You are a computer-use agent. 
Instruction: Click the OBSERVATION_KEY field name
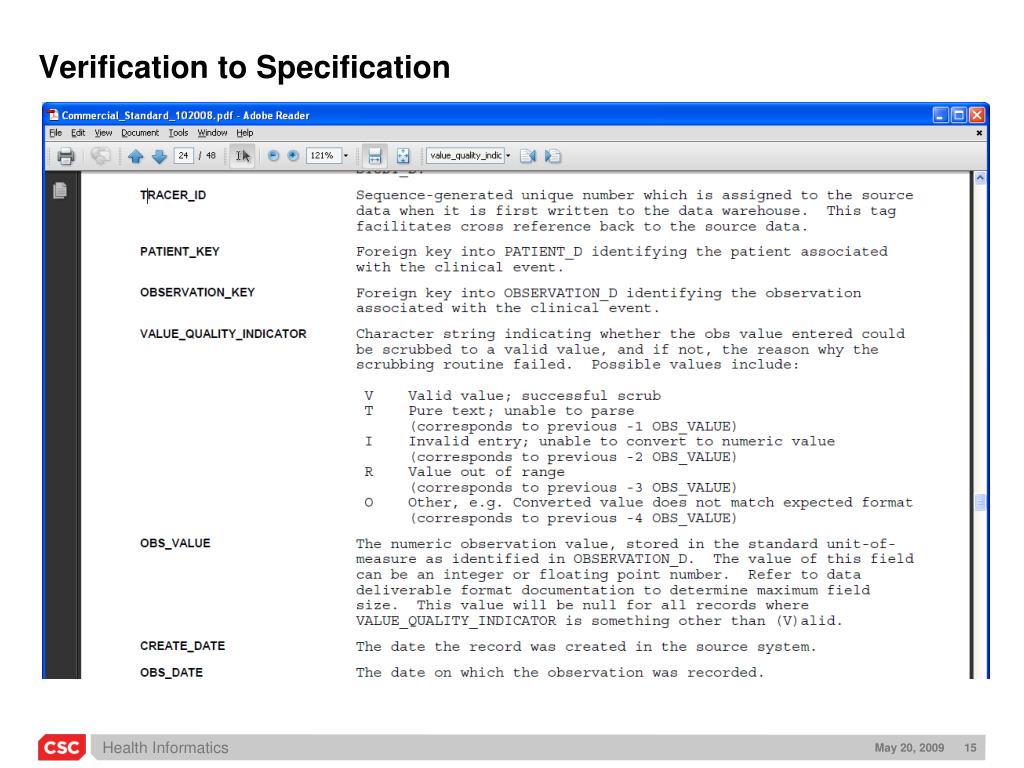click(197, 293)
